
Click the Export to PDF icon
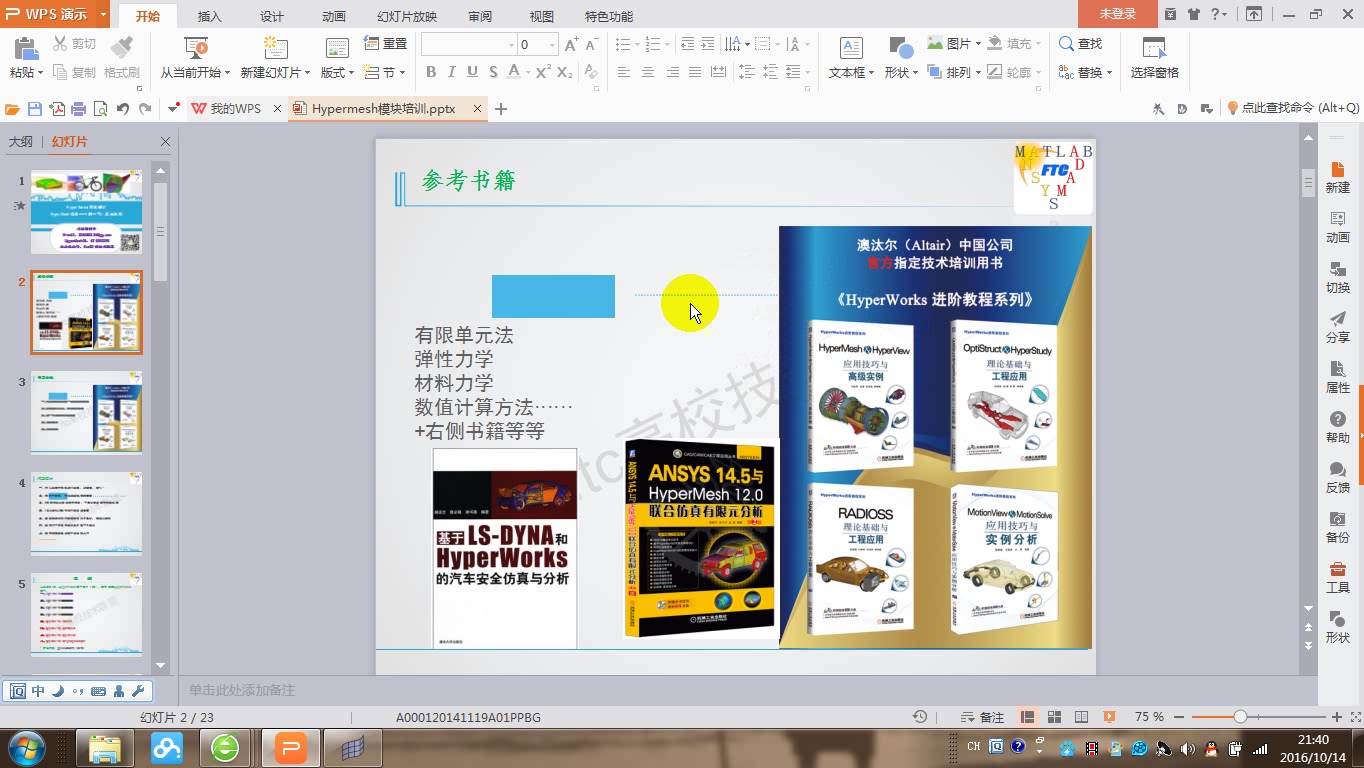[57, 109]
